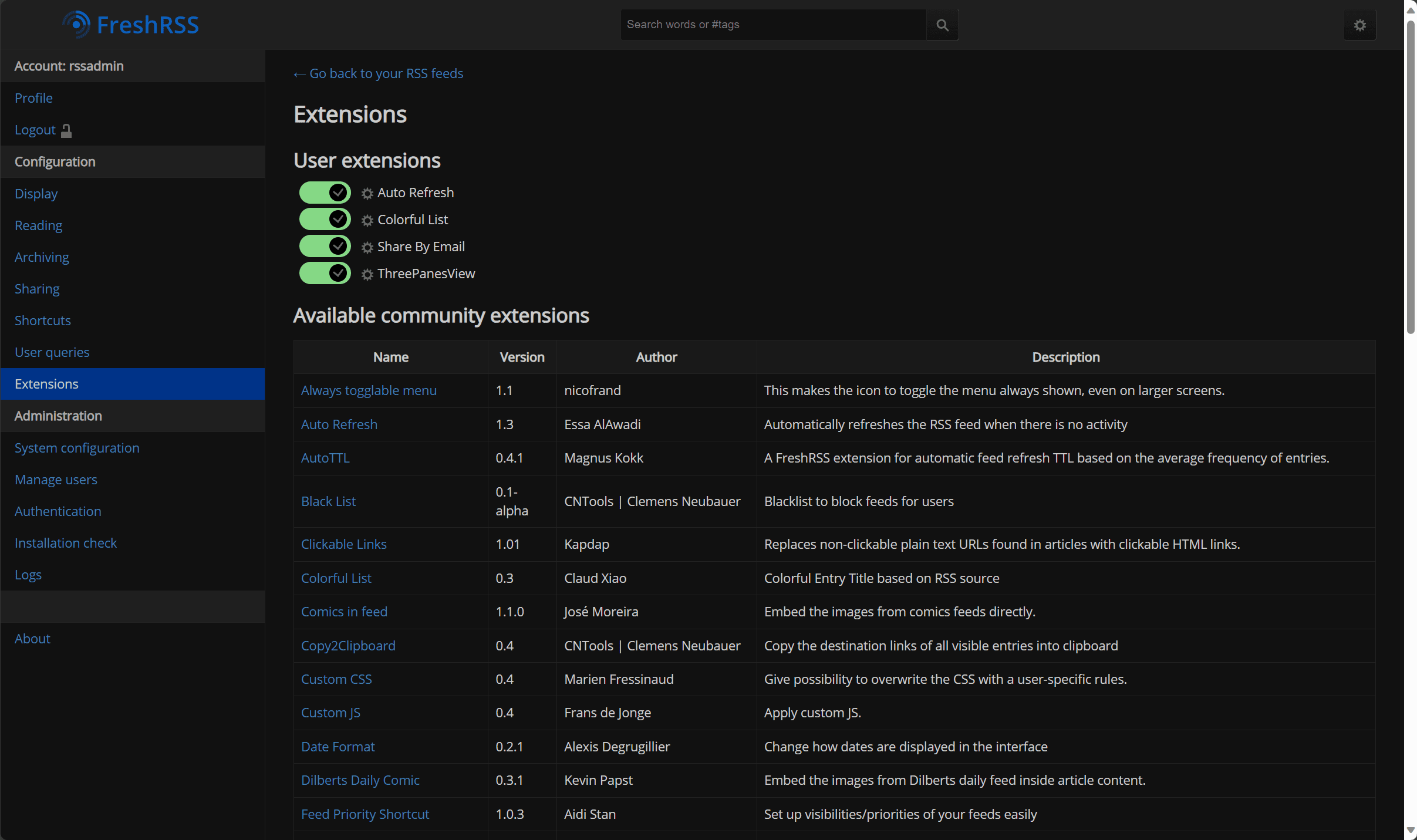Open the Display configuration page
Screen dimensions: 1417x840
point(36,194)
